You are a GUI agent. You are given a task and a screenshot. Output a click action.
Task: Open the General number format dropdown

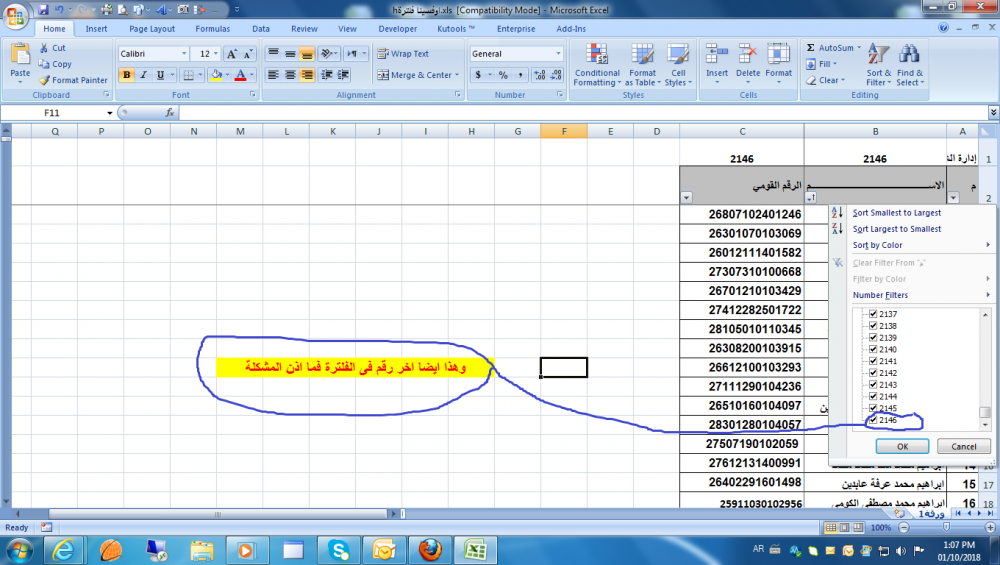click(558, 54)
